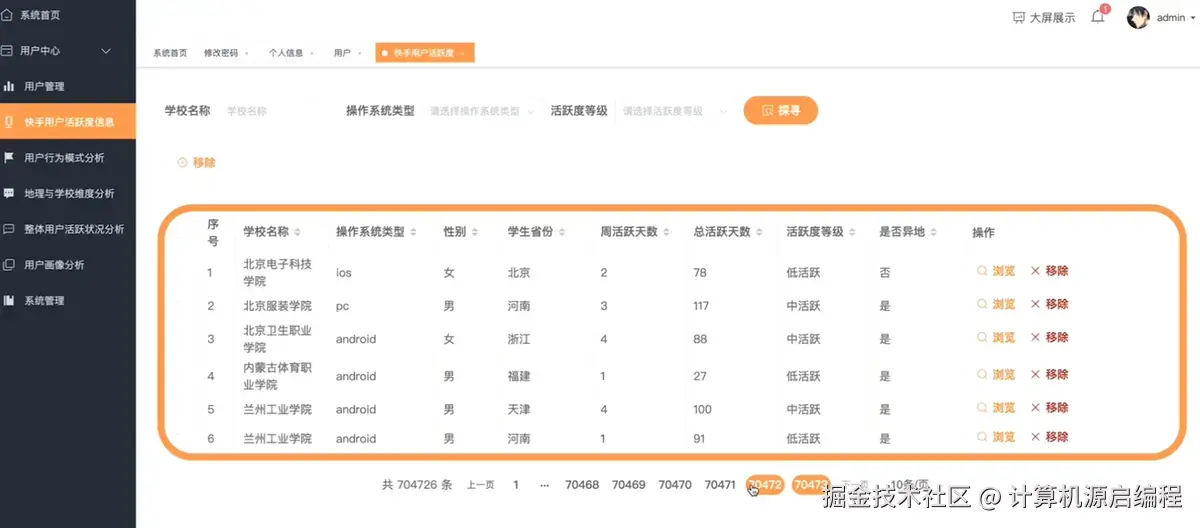Select the active 快手用户活跃度 tab

click(x=425, y=53)
